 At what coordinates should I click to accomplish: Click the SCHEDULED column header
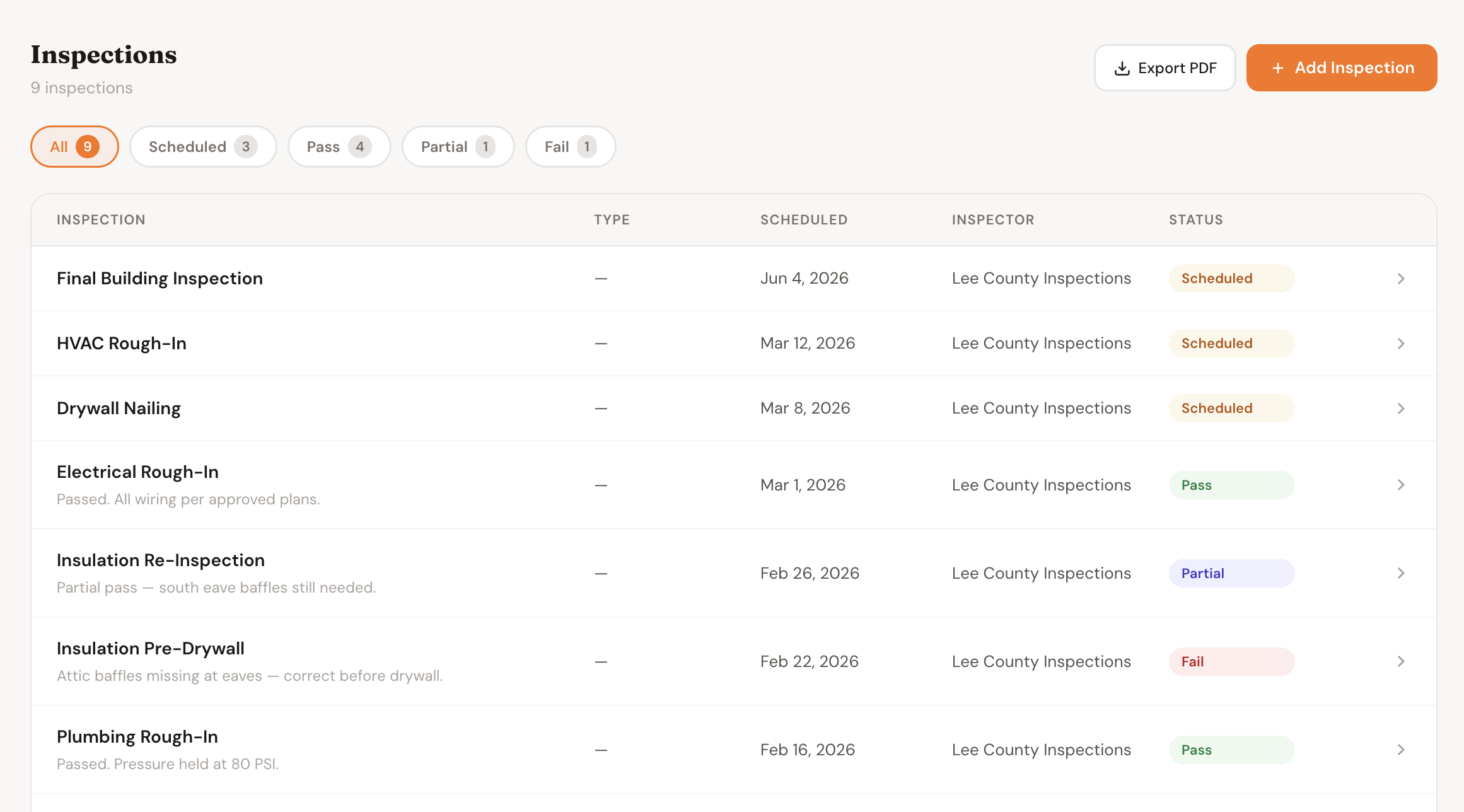tap(804, 220)
